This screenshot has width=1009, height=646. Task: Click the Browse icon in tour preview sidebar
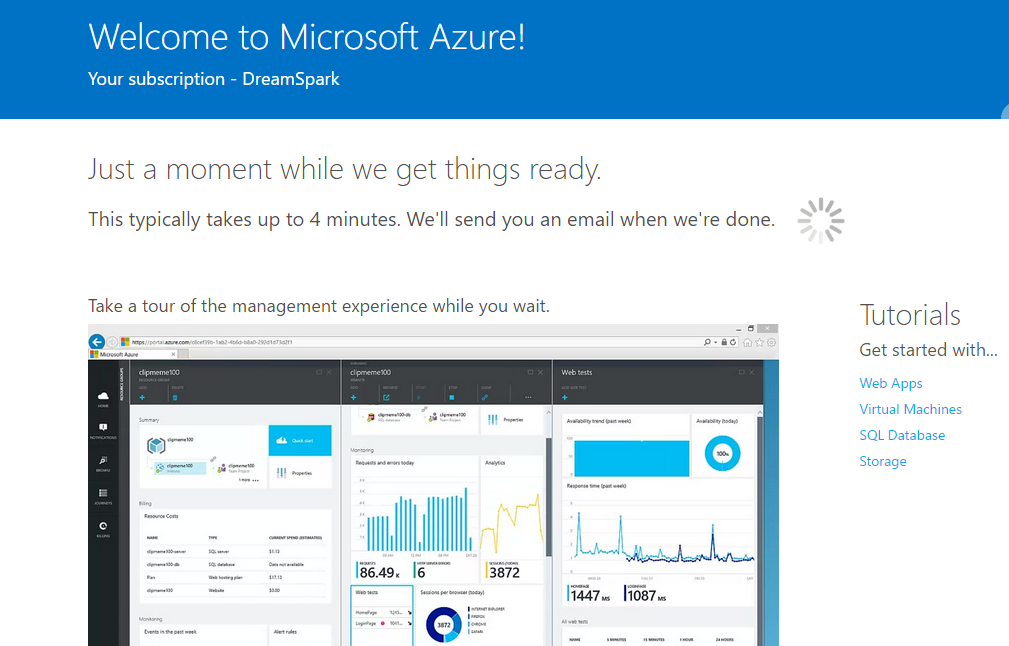[103, 461]
